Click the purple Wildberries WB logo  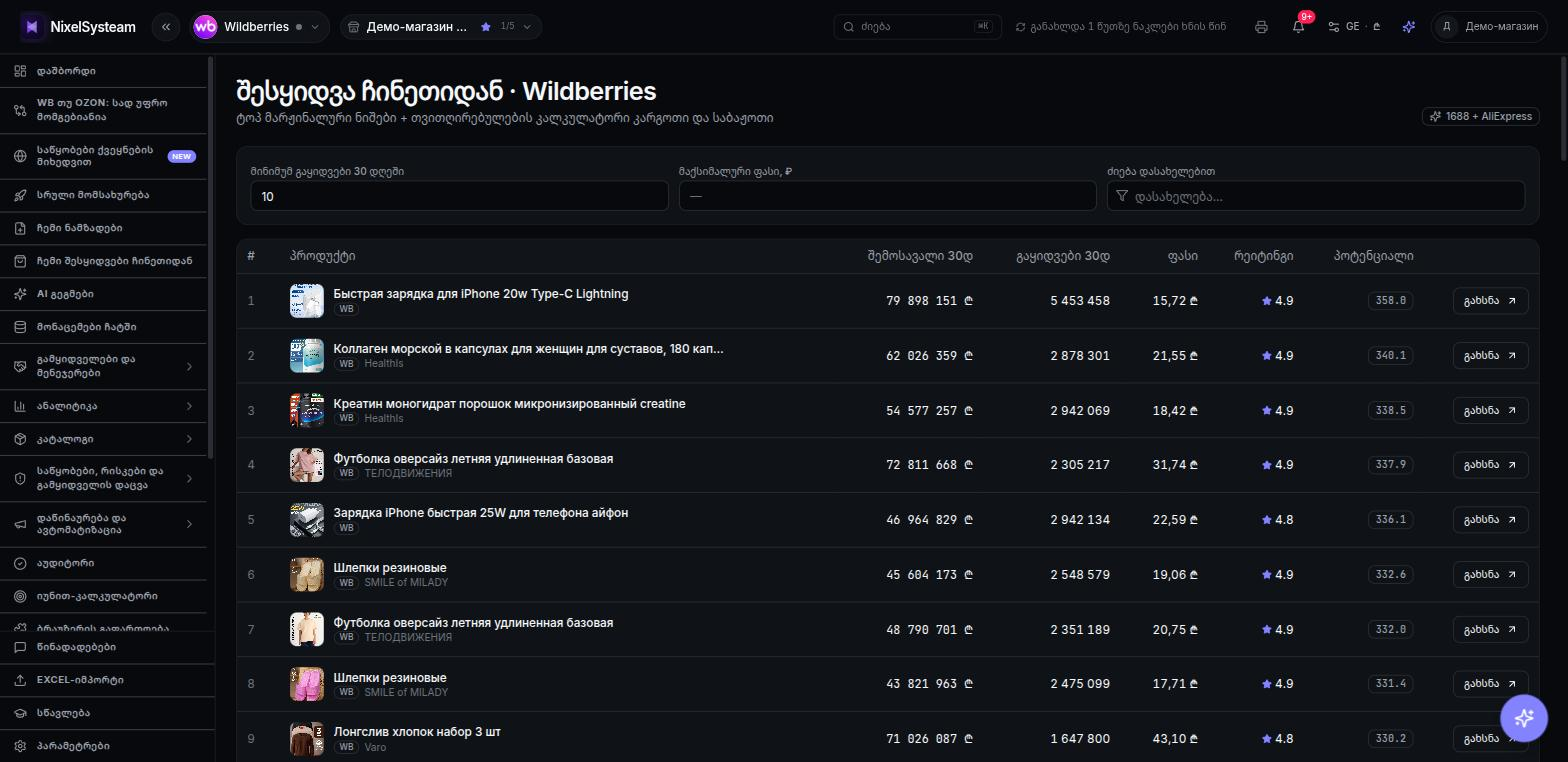[205, 27]
